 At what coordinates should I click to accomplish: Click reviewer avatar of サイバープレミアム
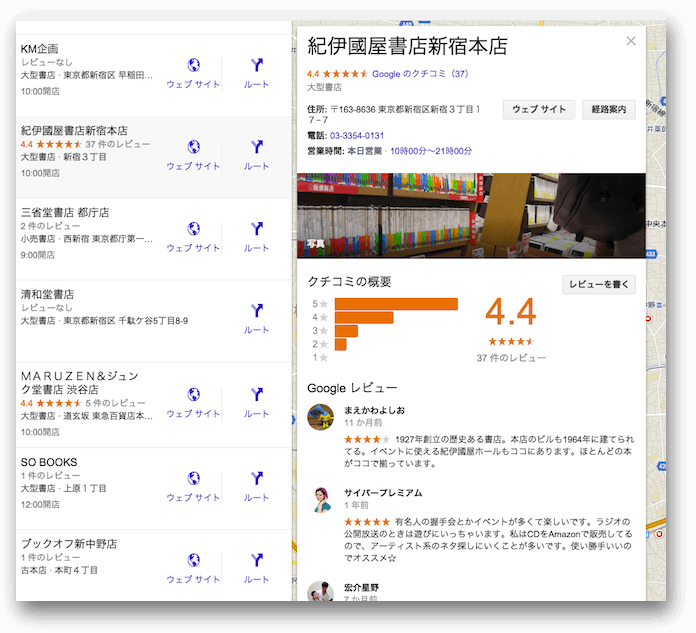click(320, 499)
